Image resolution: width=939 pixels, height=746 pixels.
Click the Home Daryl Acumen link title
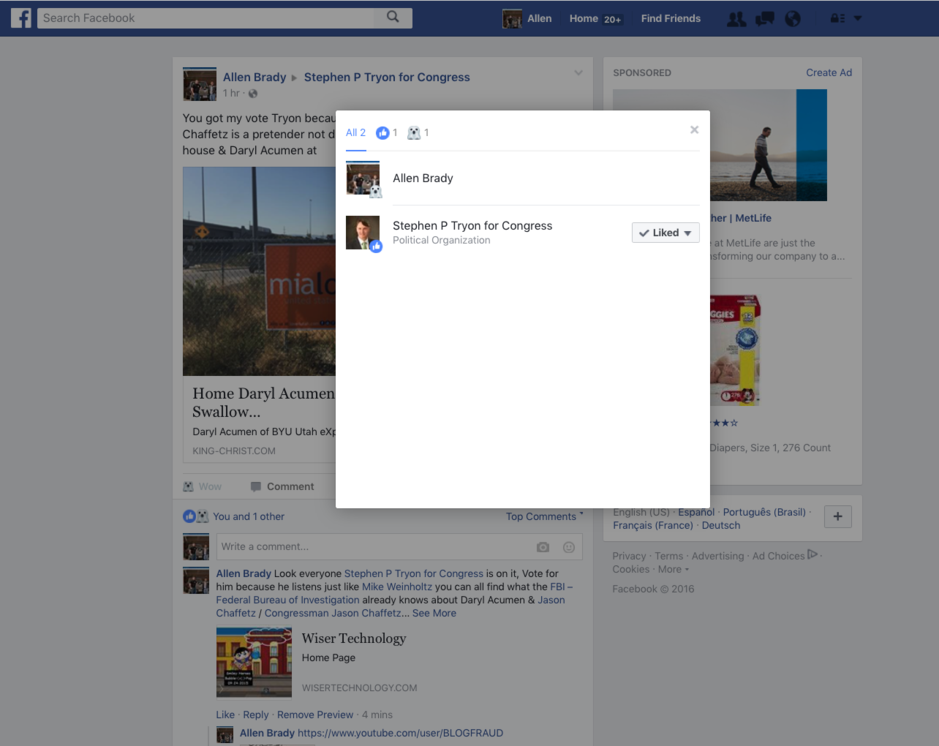click(x=263, y=402)
